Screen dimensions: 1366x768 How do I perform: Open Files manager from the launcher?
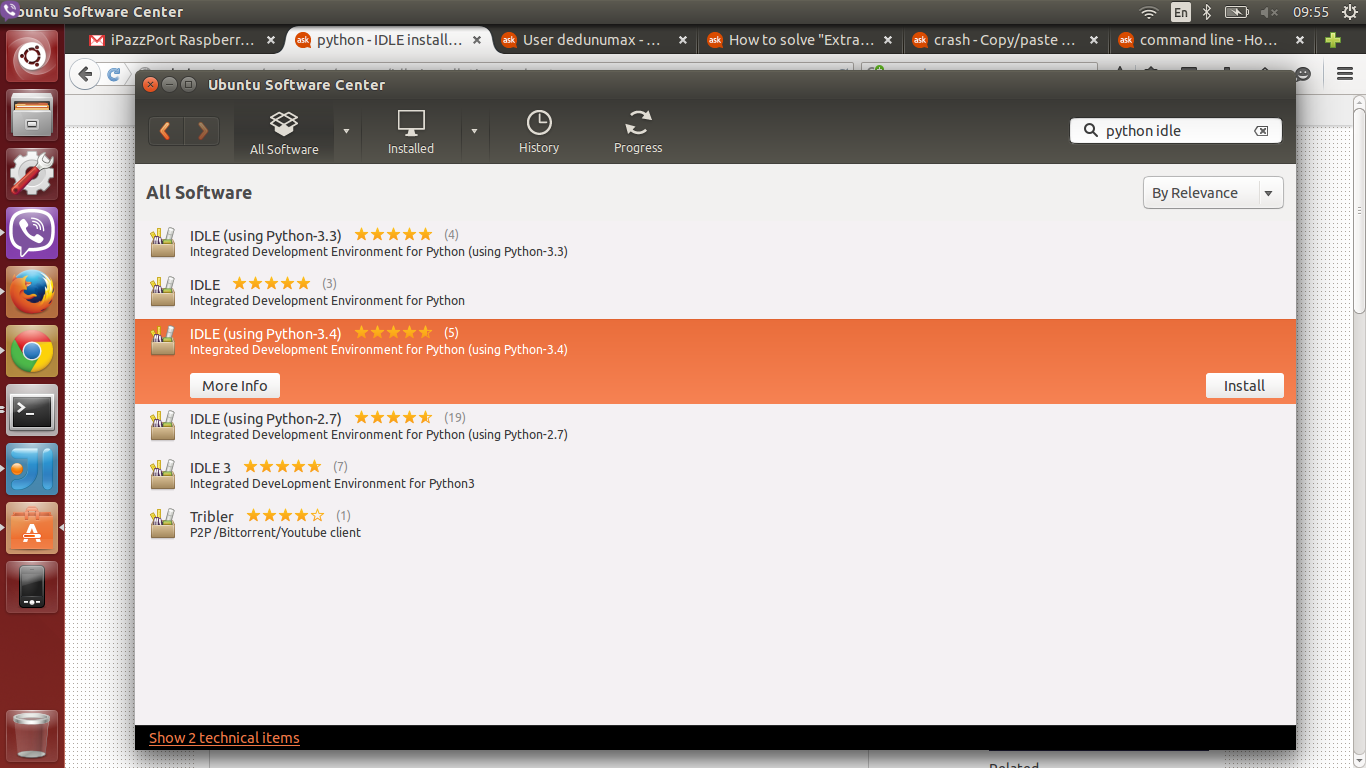(32, 115)
